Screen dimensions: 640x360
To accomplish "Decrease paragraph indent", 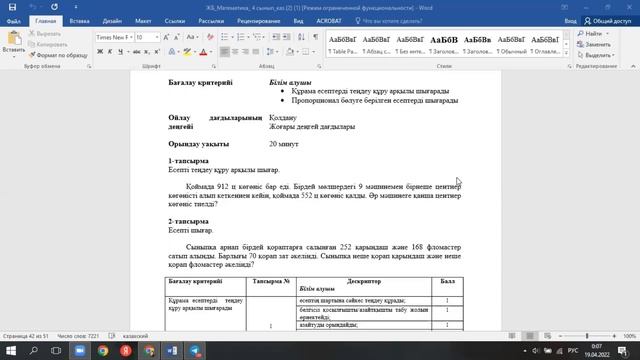I will (276, 37).
